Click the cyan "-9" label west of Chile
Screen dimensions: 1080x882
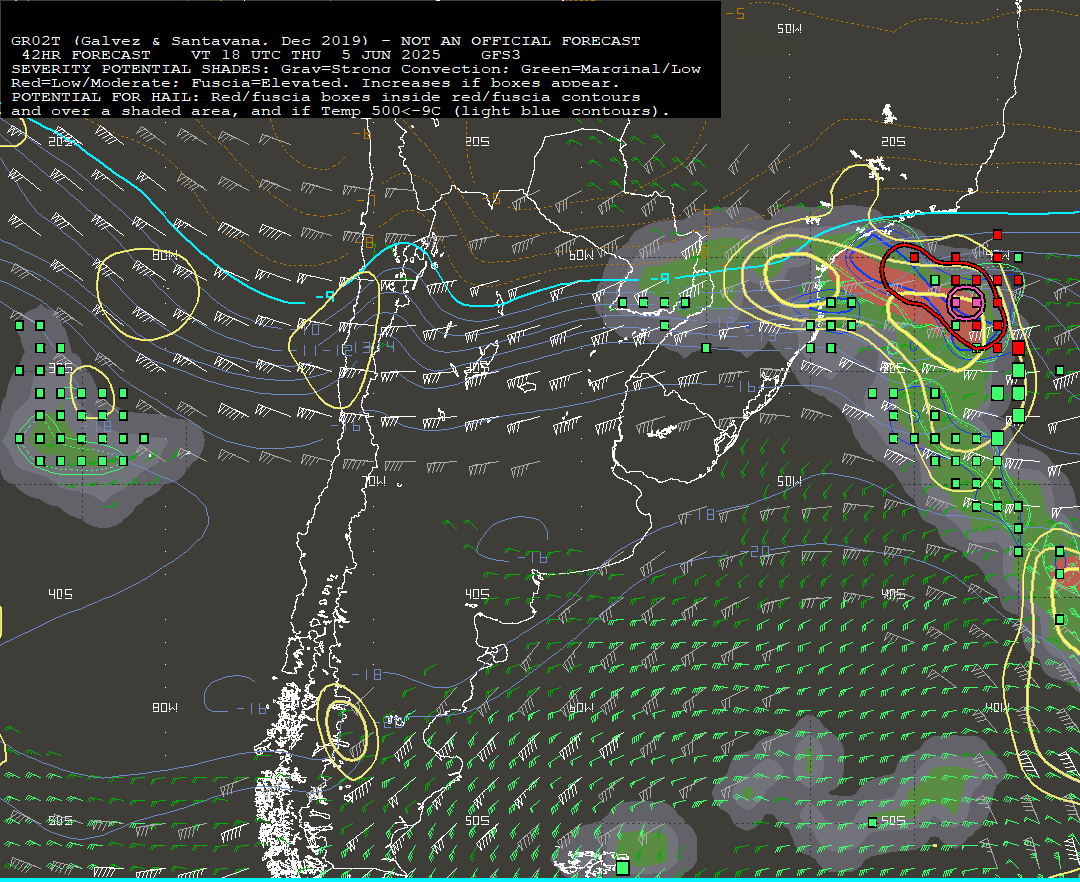pos(324,296)
